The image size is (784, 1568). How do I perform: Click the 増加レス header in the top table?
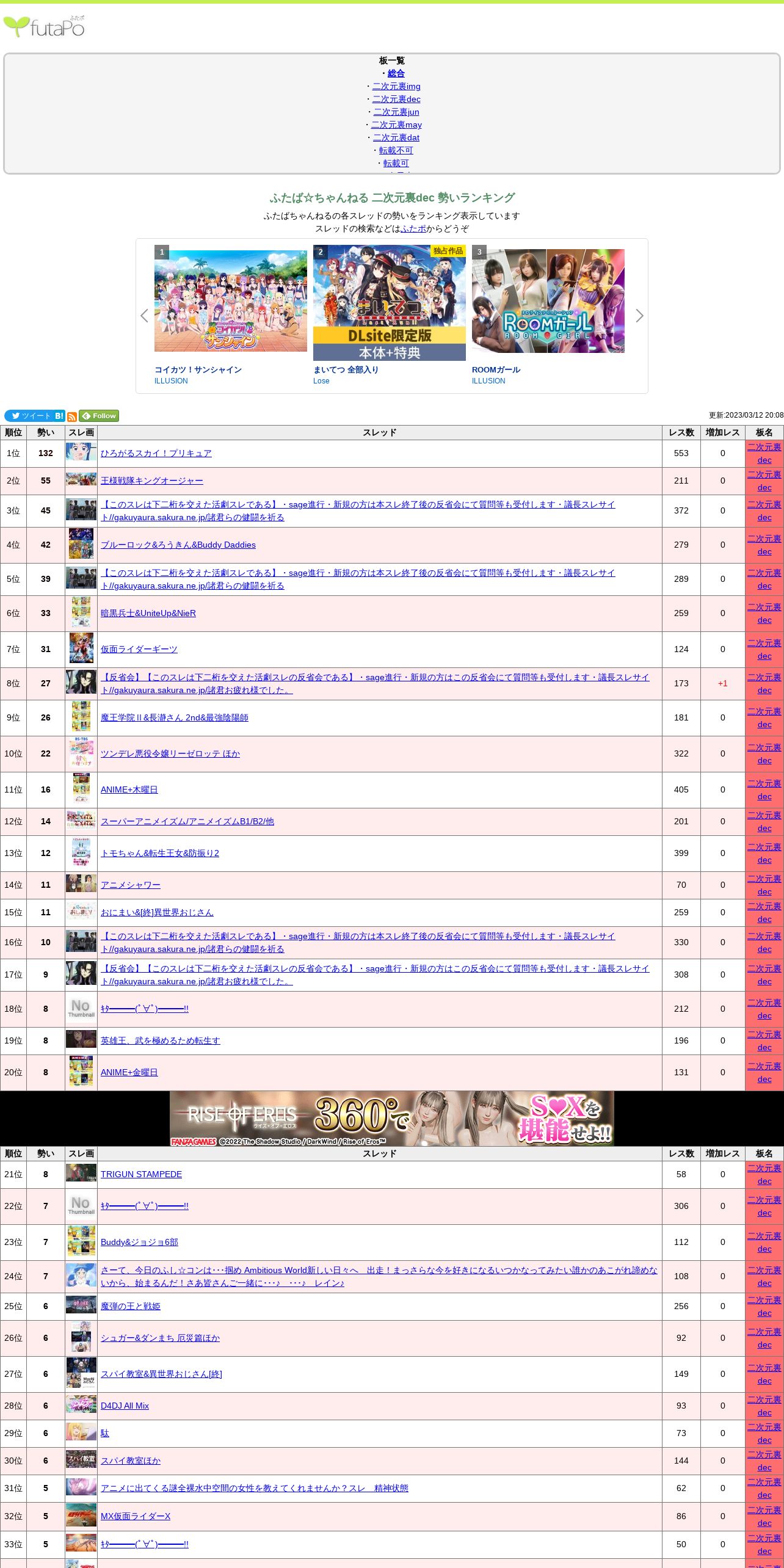pos(723,432)
